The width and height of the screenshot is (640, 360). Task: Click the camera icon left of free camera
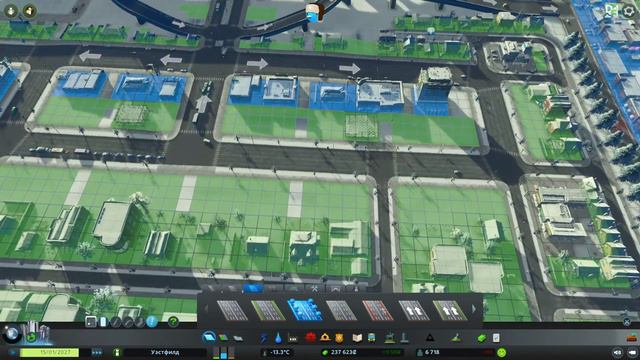tap(618, 352)
